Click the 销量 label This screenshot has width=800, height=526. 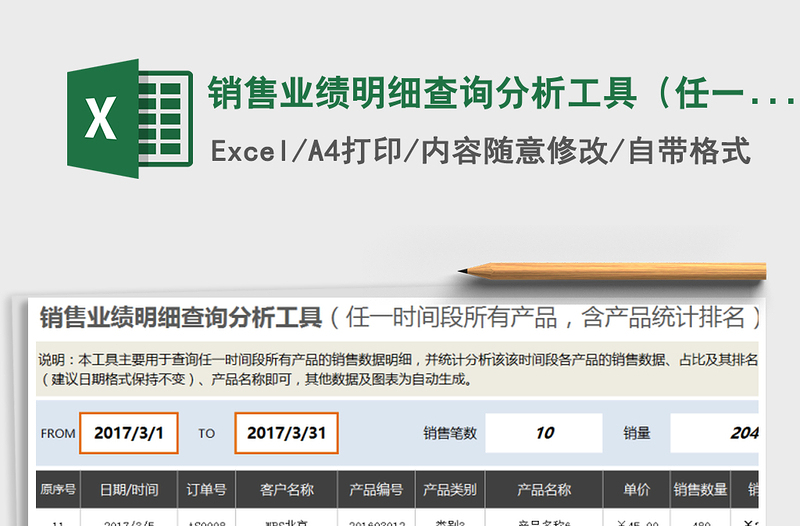tap(636, 433)
